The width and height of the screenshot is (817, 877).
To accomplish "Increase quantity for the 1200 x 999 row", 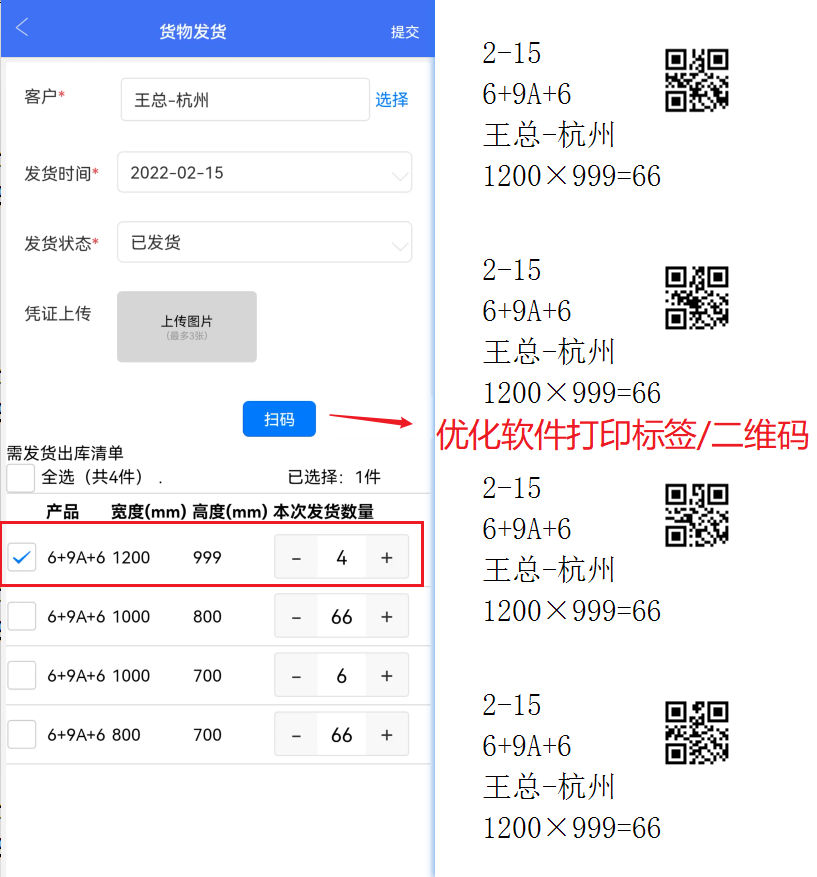I will tap(387, 557).
